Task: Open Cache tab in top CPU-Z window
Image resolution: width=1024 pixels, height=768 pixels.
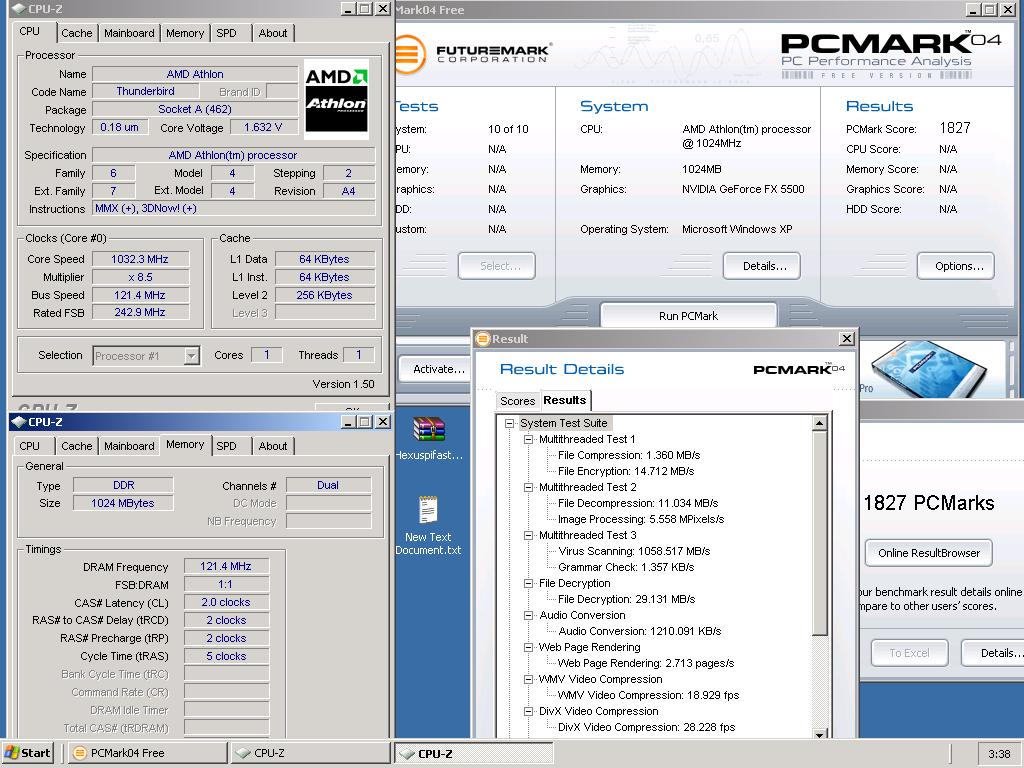Action: click(x=76, y=33)
